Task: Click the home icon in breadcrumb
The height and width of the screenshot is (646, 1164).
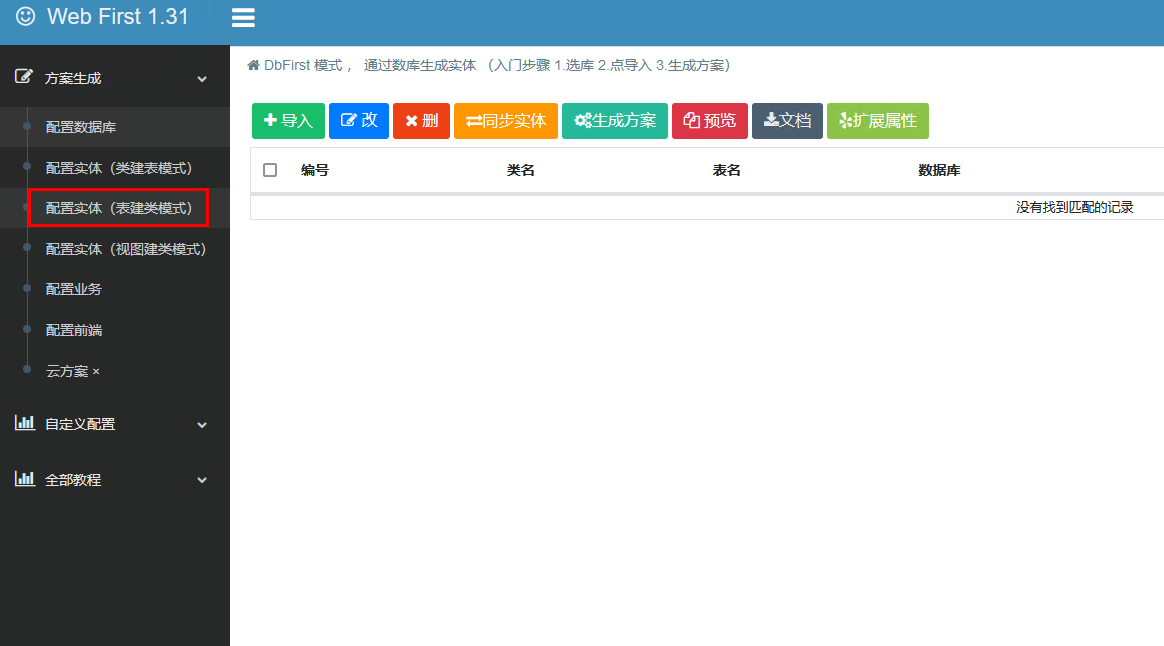Action: coord(253,65)
